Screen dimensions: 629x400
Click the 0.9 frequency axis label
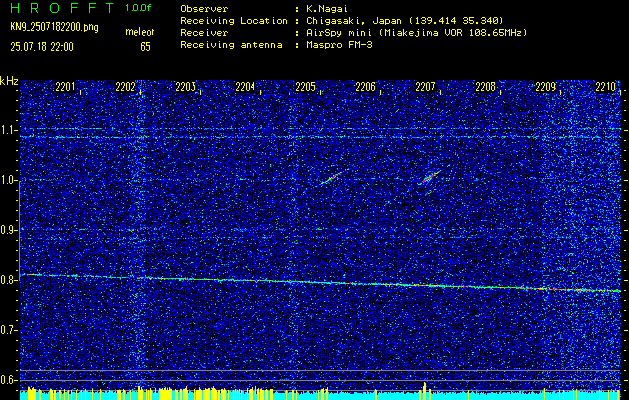pyautogui.click(x=8, y=230)
